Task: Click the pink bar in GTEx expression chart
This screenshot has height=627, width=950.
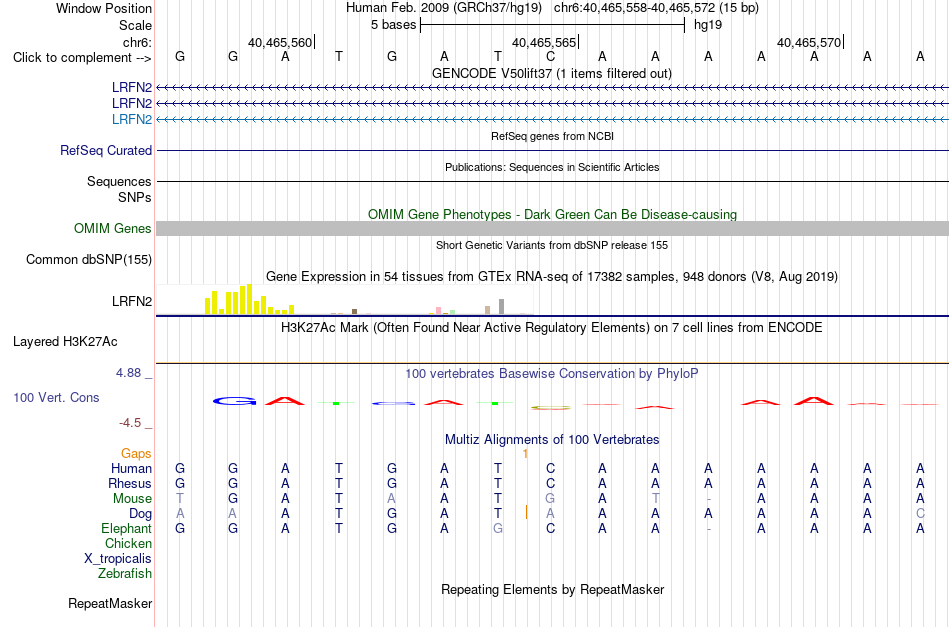Action: click(x=439, y=310)
